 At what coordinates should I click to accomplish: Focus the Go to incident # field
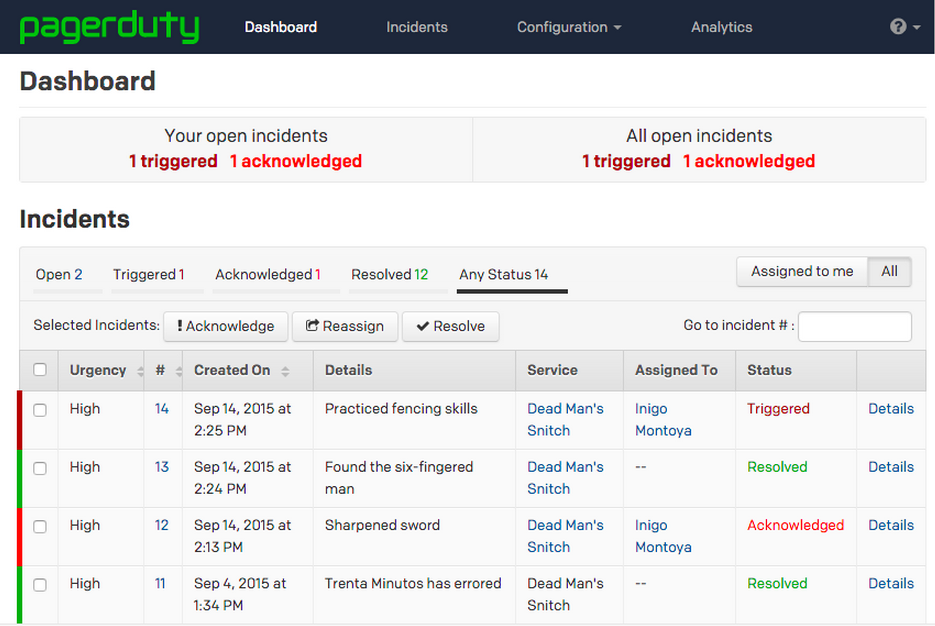pyautogui.click(x=854, y=326)
